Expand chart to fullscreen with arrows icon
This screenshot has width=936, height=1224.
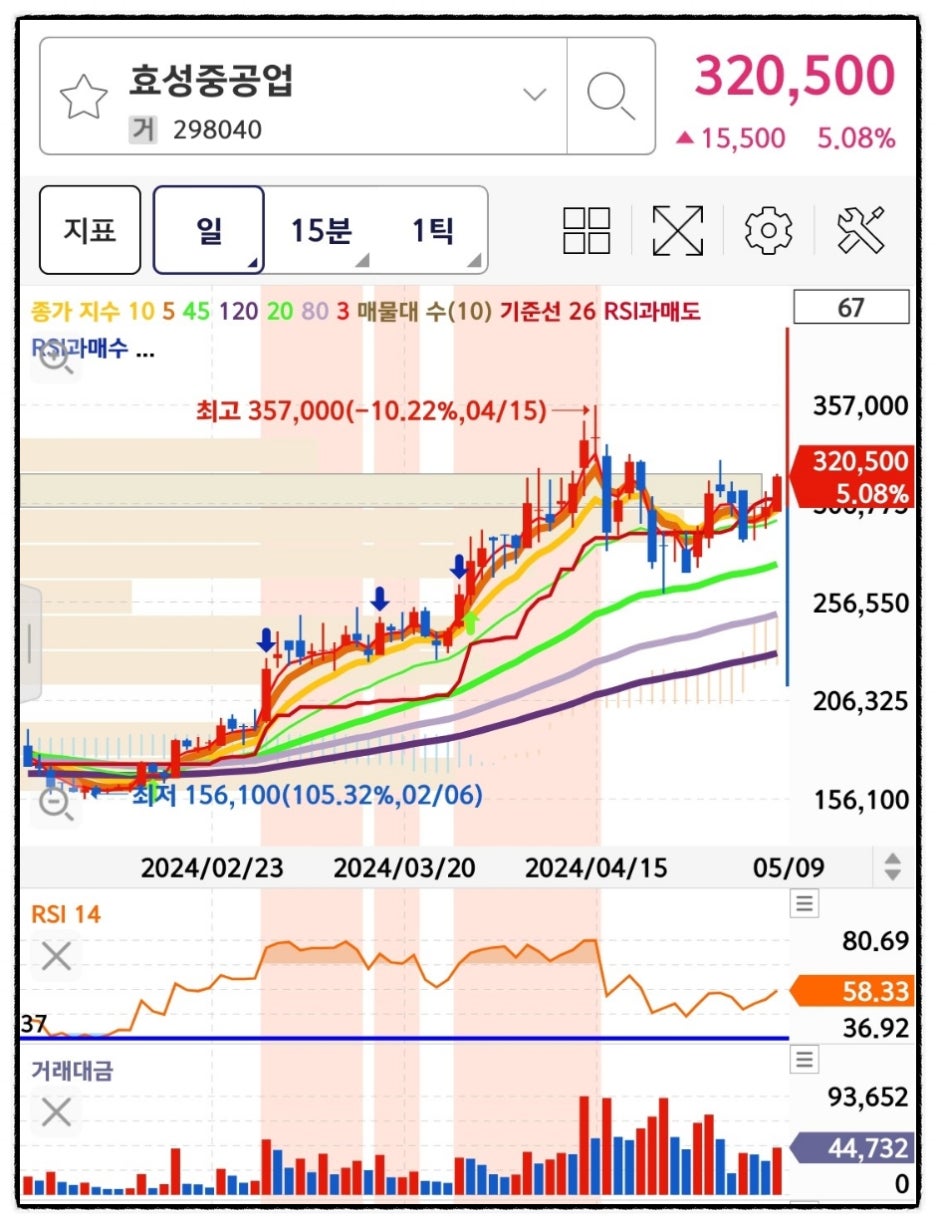tap(677, 231)
